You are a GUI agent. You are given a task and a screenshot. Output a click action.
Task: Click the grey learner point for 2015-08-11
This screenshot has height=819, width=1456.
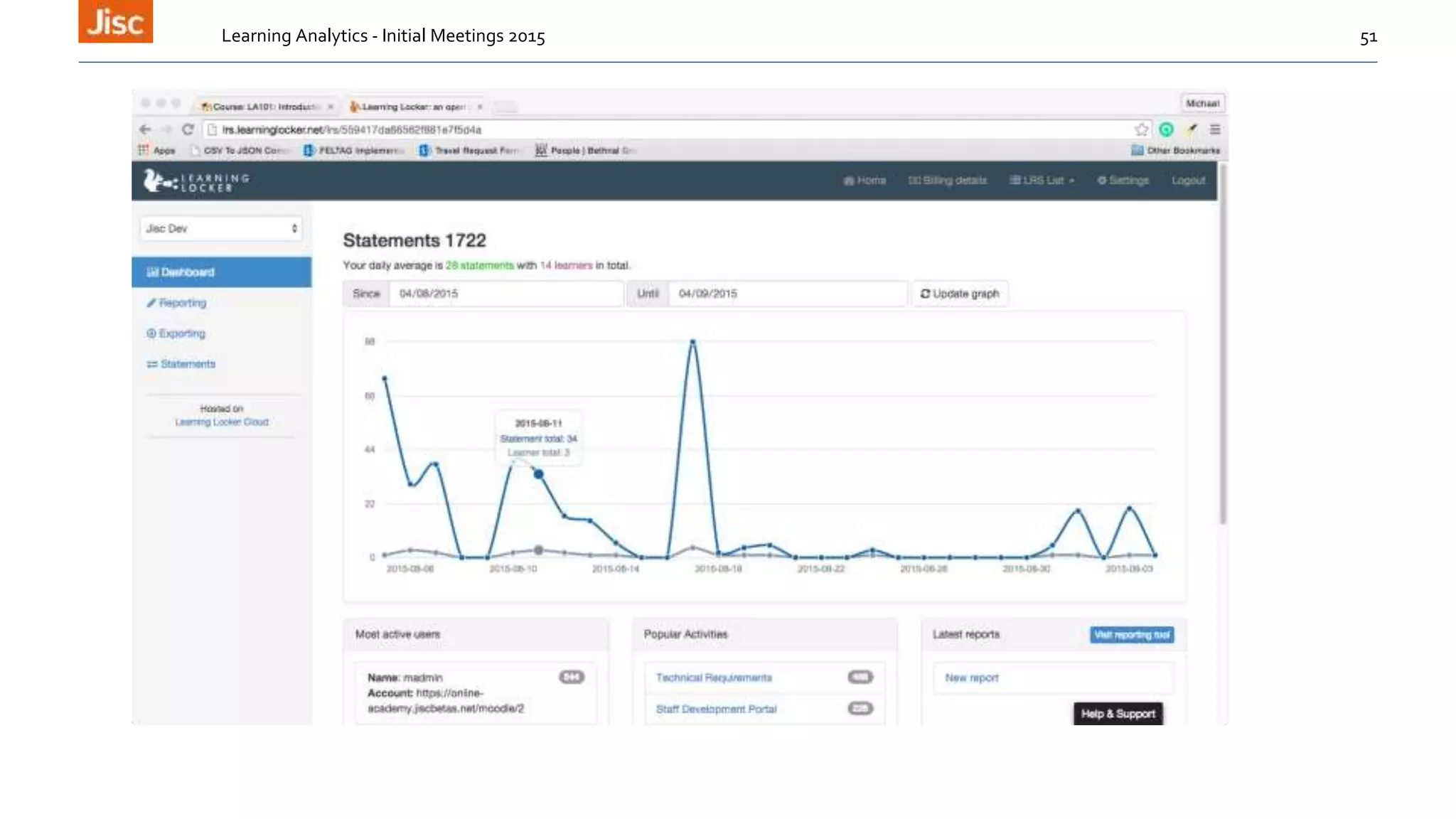coord(539,550)
